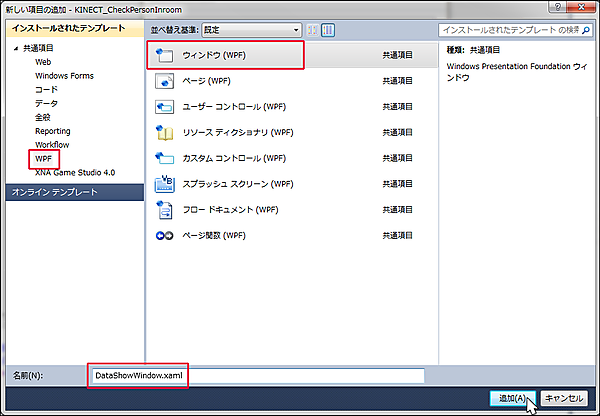Click the フロー ドキュメント (WPF) icon
Image resolution: width=600 pixels, height=416 pixels.
(x=165, y=210)
